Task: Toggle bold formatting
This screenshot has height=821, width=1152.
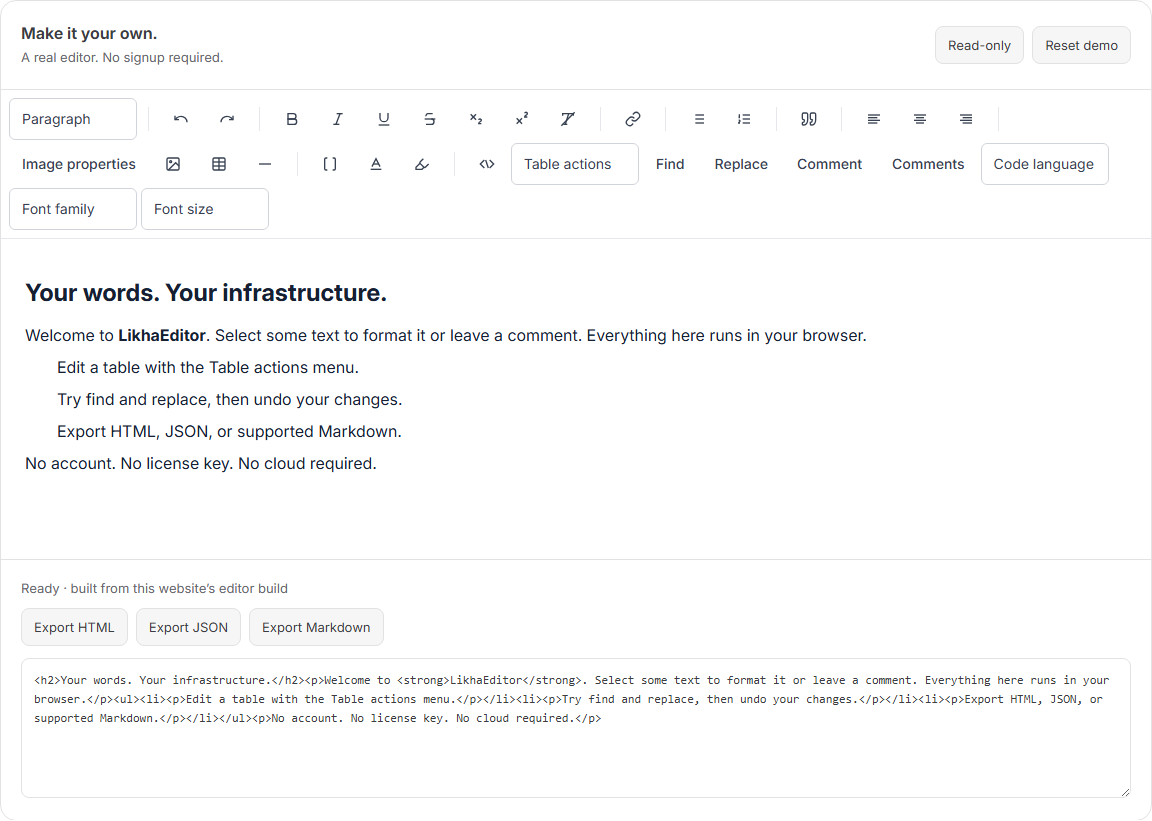Action: pos(292,119)
